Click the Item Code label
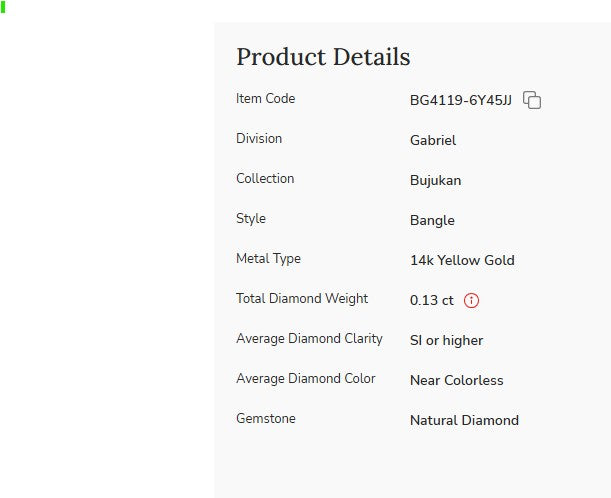The width and height of the screenshot is (611, 498). pos(265,98)
